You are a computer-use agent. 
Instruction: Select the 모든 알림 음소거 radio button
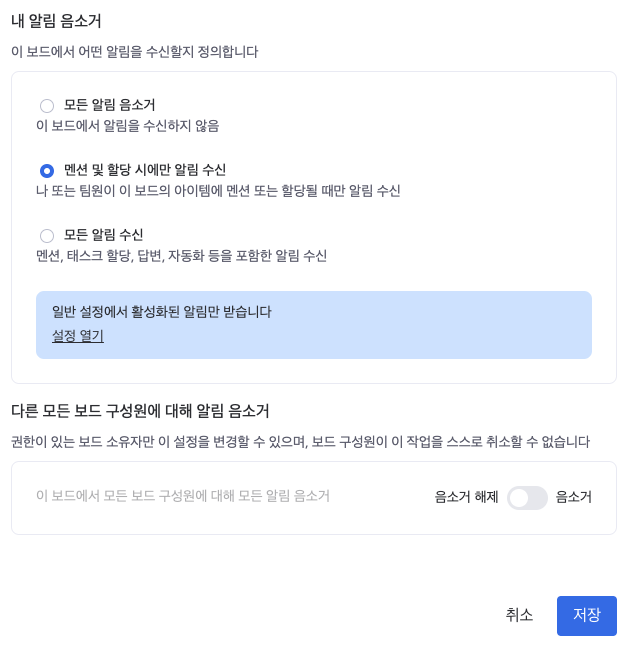47,106
